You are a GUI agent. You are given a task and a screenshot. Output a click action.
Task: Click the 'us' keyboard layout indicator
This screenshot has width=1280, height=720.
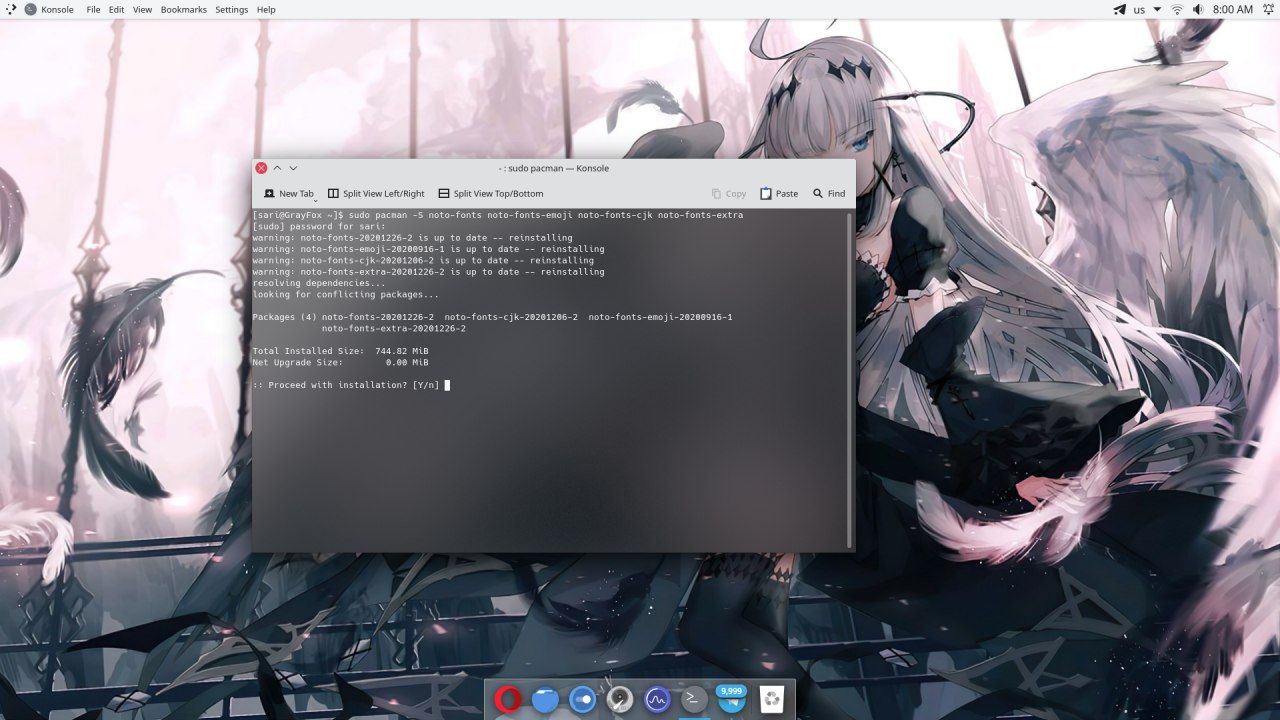(1139, 9)
